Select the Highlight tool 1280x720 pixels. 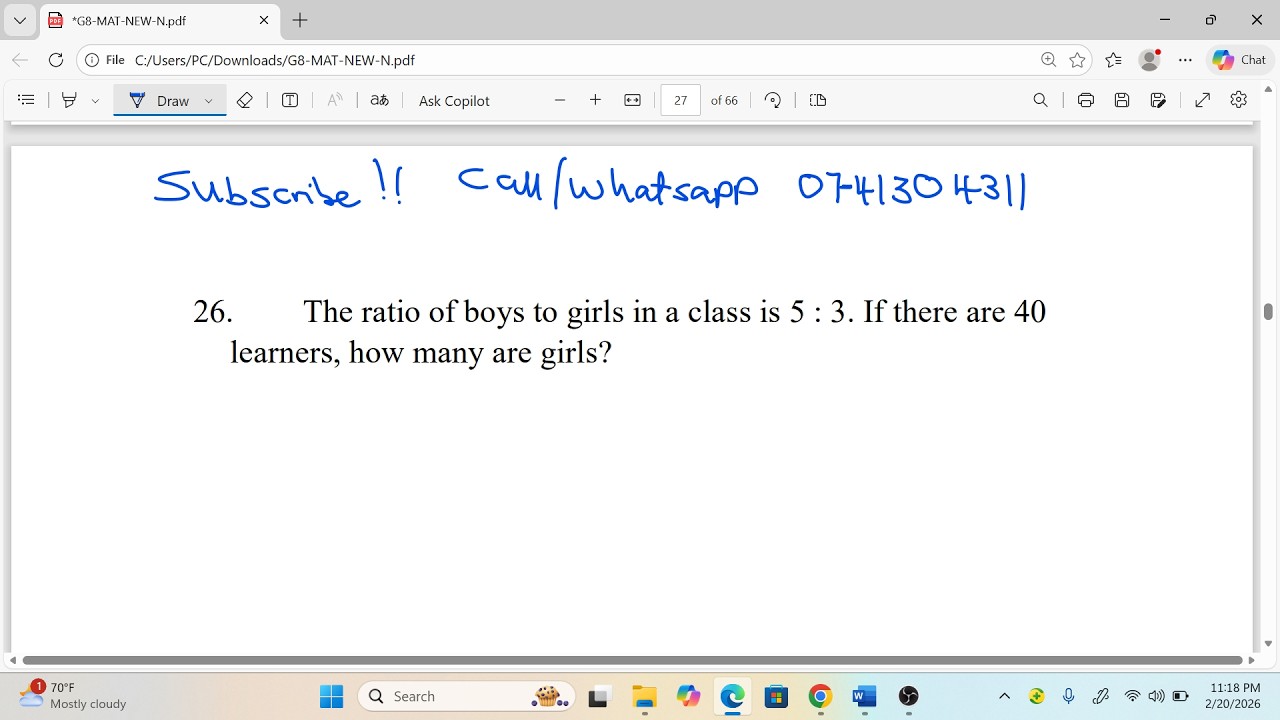coord(69,100)
